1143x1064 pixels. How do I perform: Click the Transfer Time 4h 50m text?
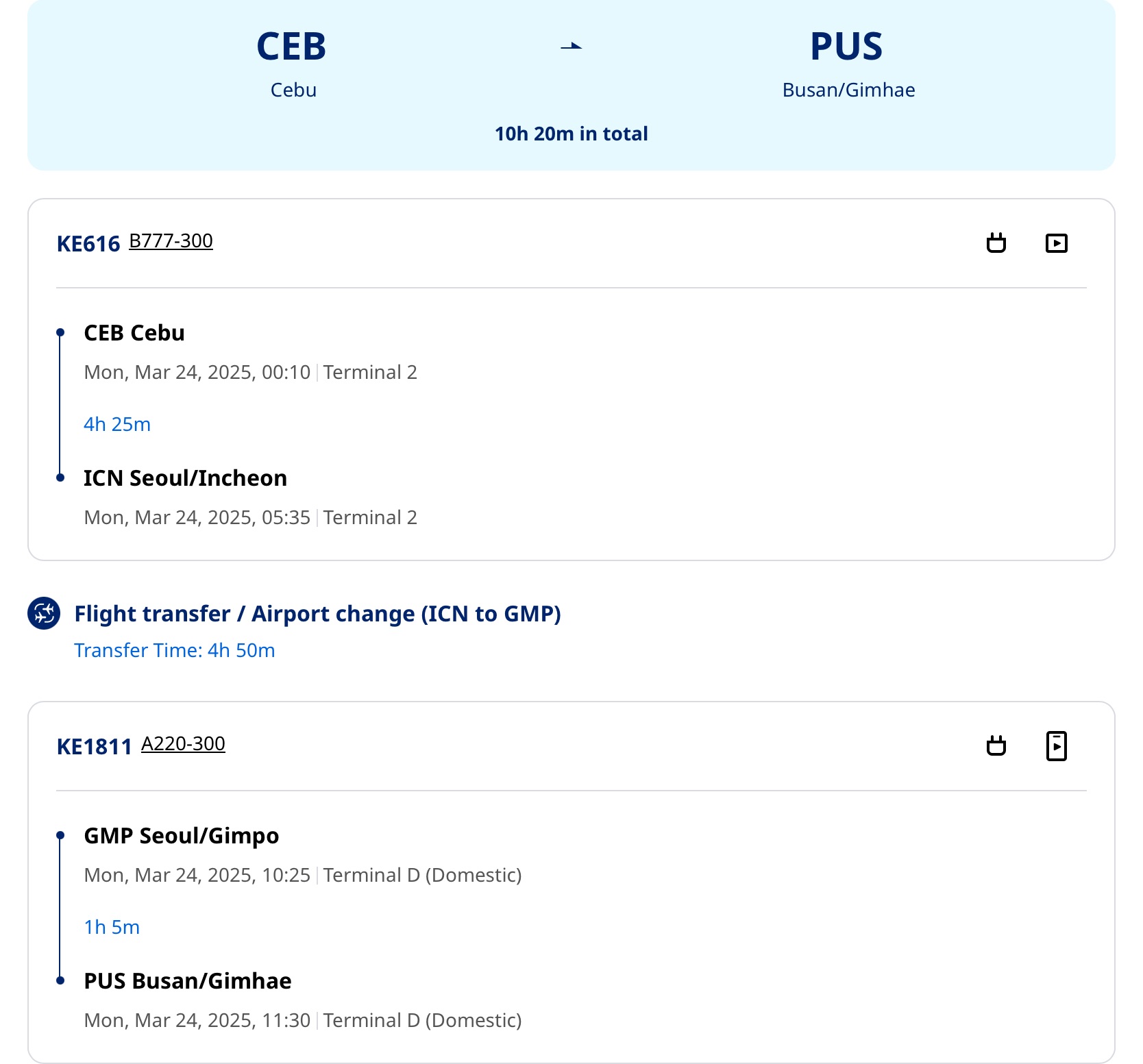pyautogui.click(x=175, y=650)
